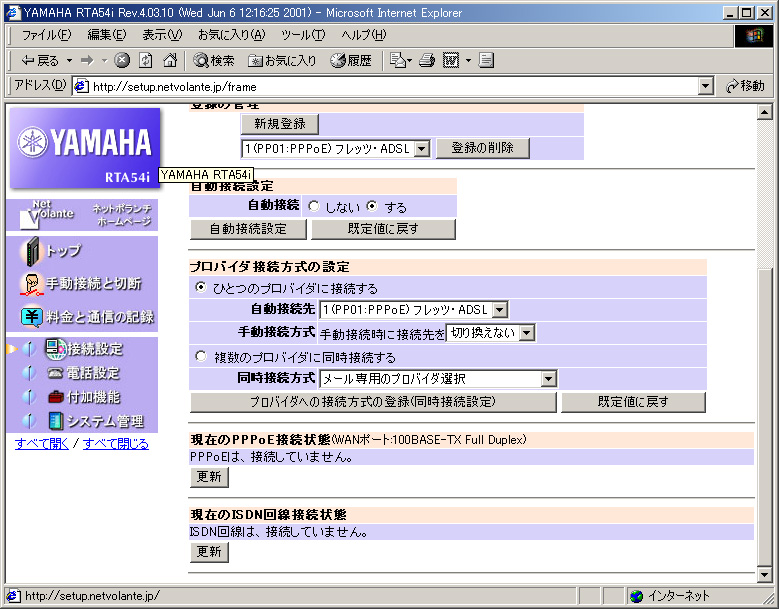Select ひとつのプロバイダに接続する radio option

pyautogui.click(x=201, y=288)
